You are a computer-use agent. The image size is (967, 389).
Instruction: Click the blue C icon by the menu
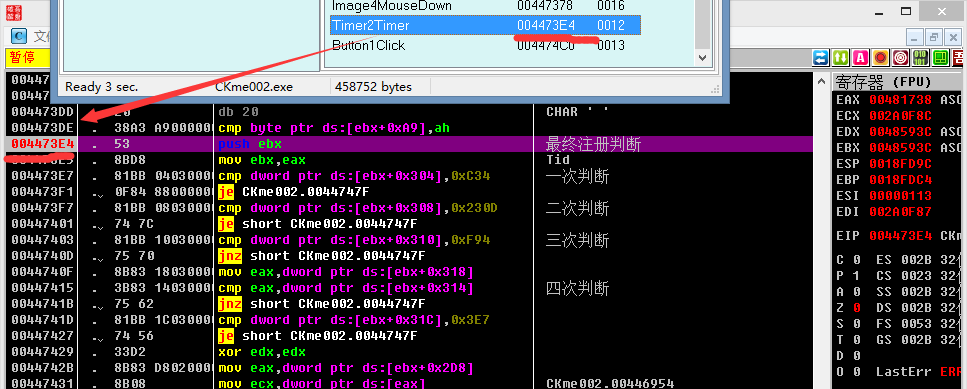tap(19, 36)
